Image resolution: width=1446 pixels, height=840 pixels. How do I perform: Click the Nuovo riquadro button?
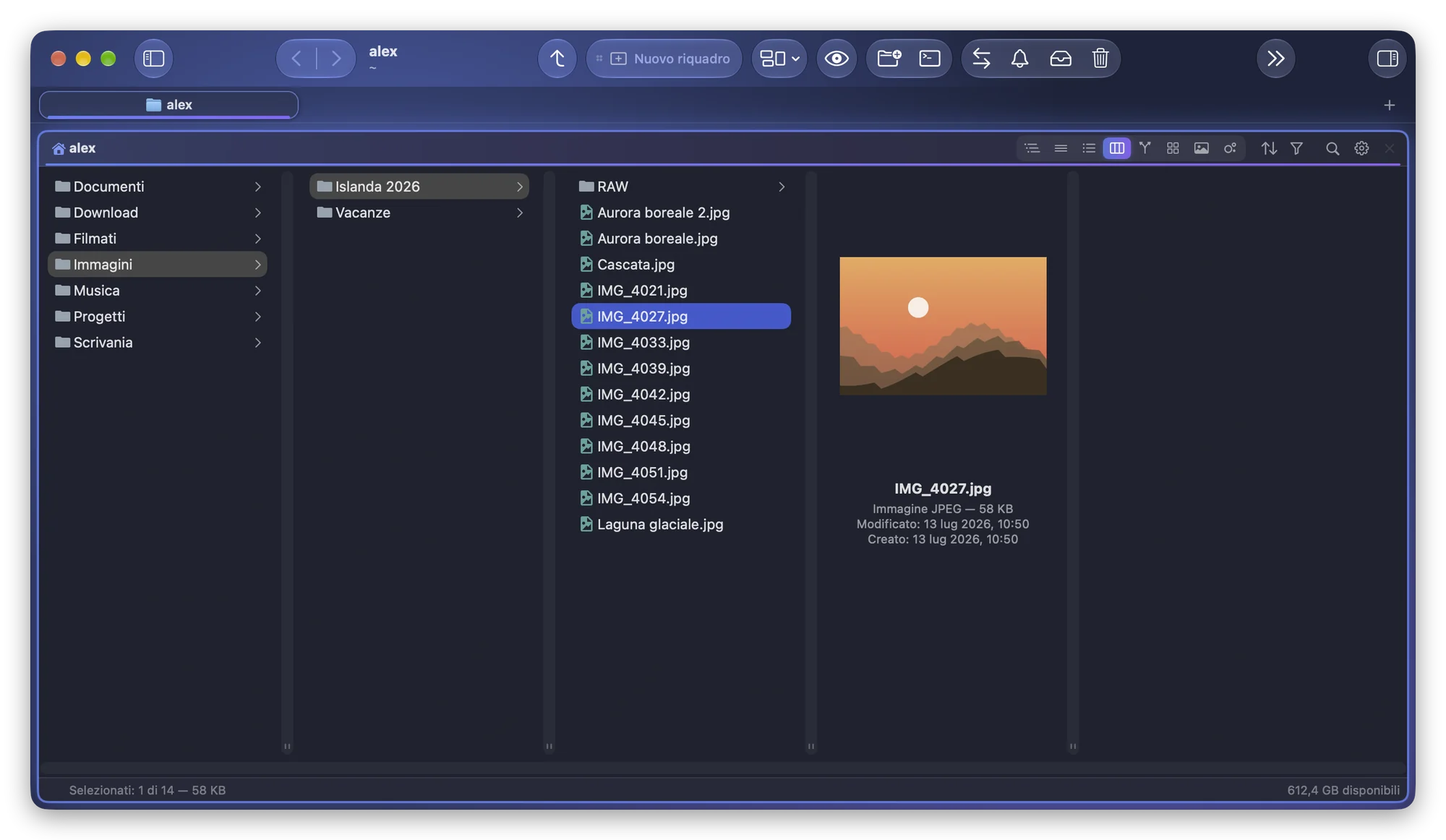click(x=664, y=59)
